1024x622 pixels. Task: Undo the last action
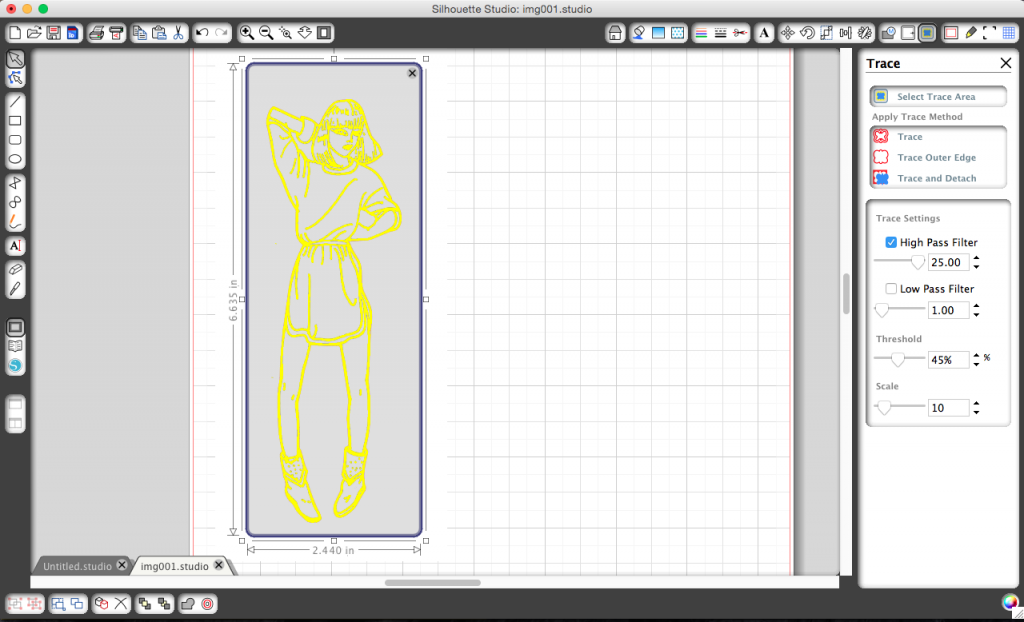(202, 33)
